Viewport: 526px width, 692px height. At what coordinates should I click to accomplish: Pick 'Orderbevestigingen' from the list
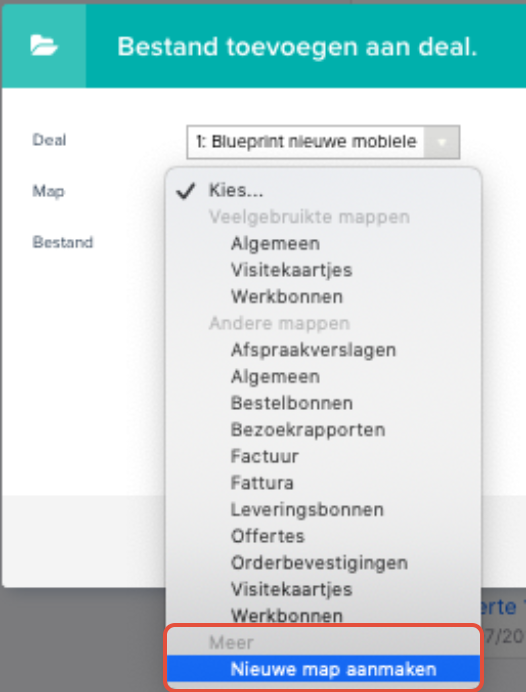(x=323, y=563)
